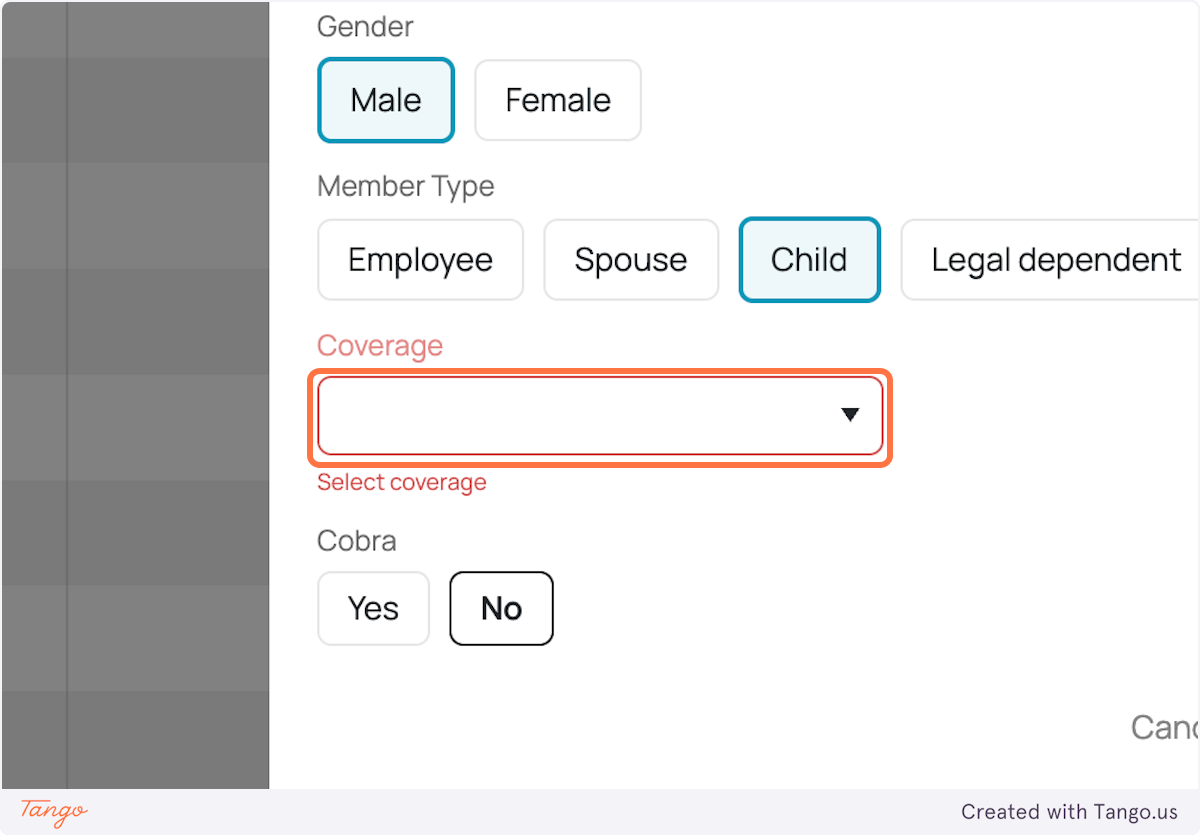Choose Legal dependent member type

point(1055,259)
